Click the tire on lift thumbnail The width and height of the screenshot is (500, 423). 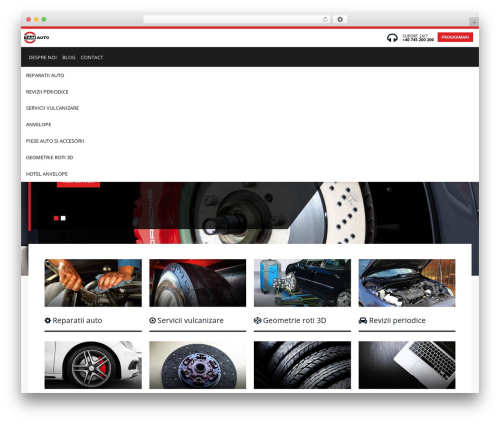198,283
